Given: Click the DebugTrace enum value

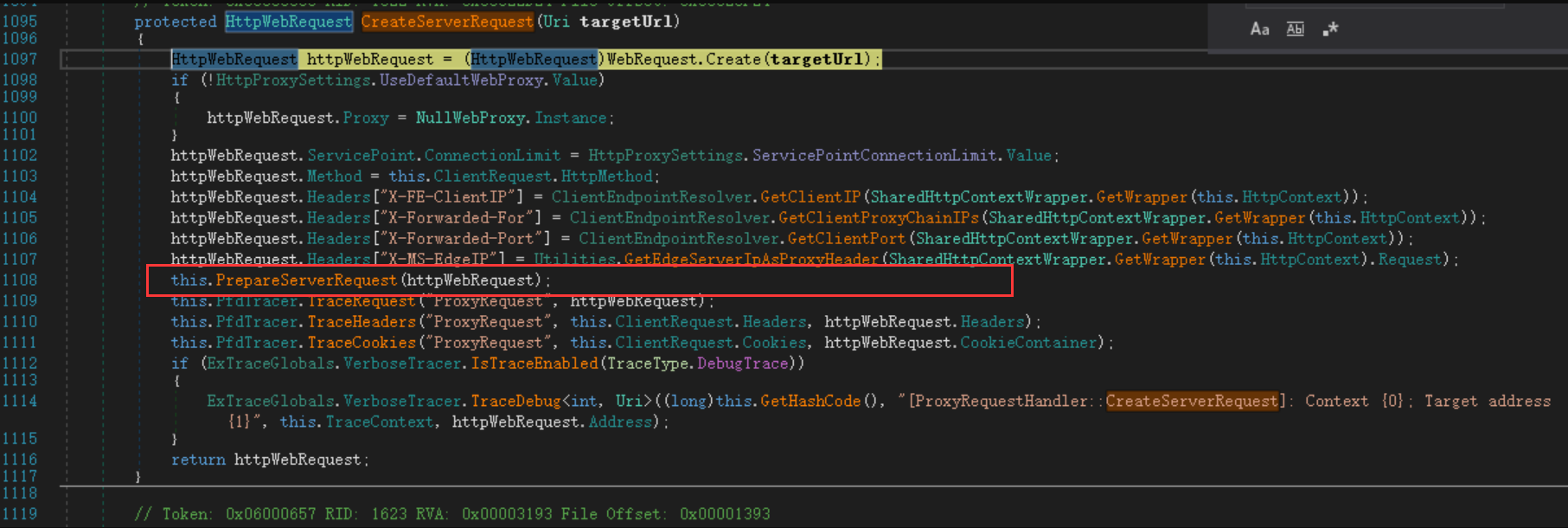Looking at the screenshot, I should (x=742, y=364).
